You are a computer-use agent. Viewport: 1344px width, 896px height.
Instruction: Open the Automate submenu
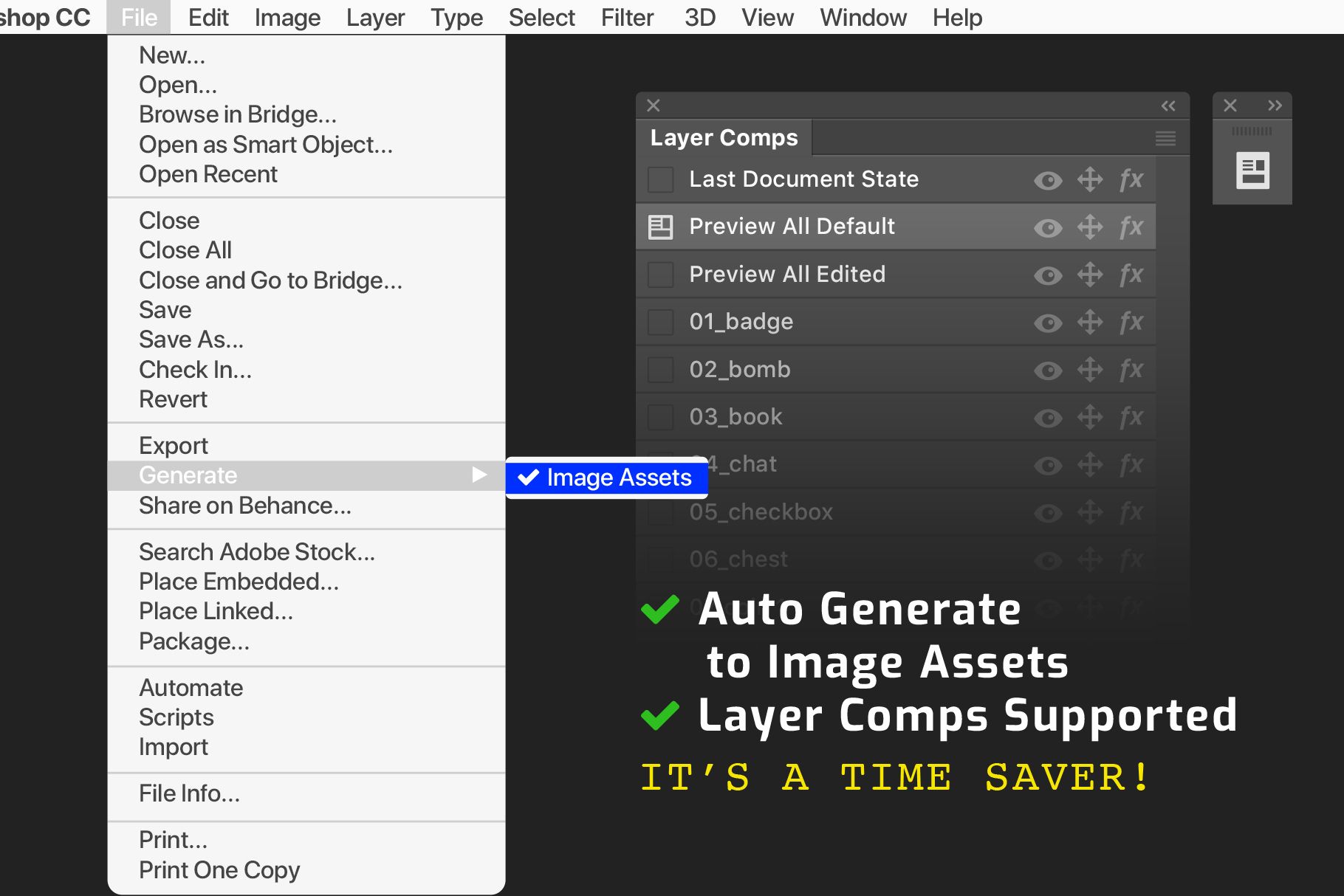click(306, 688)
